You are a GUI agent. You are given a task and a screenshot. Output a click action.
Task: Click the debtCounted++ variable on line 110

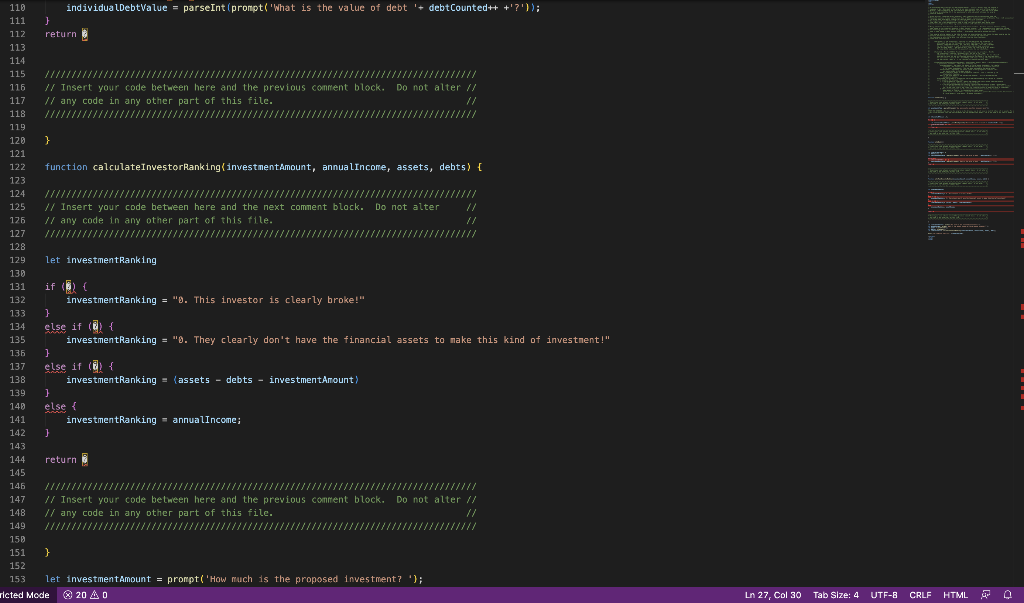(x=463, y=8)
